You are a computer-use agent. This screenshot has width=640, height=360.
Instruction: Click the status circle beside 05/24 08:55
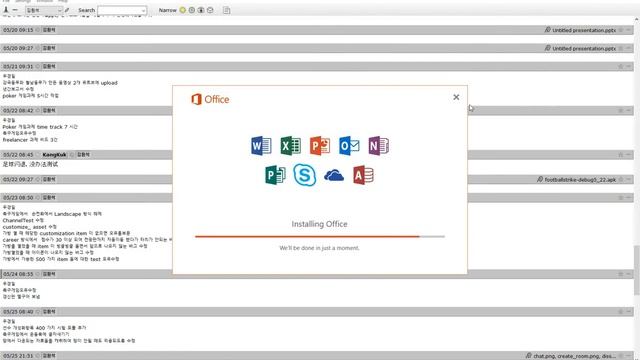coord(38,274)
